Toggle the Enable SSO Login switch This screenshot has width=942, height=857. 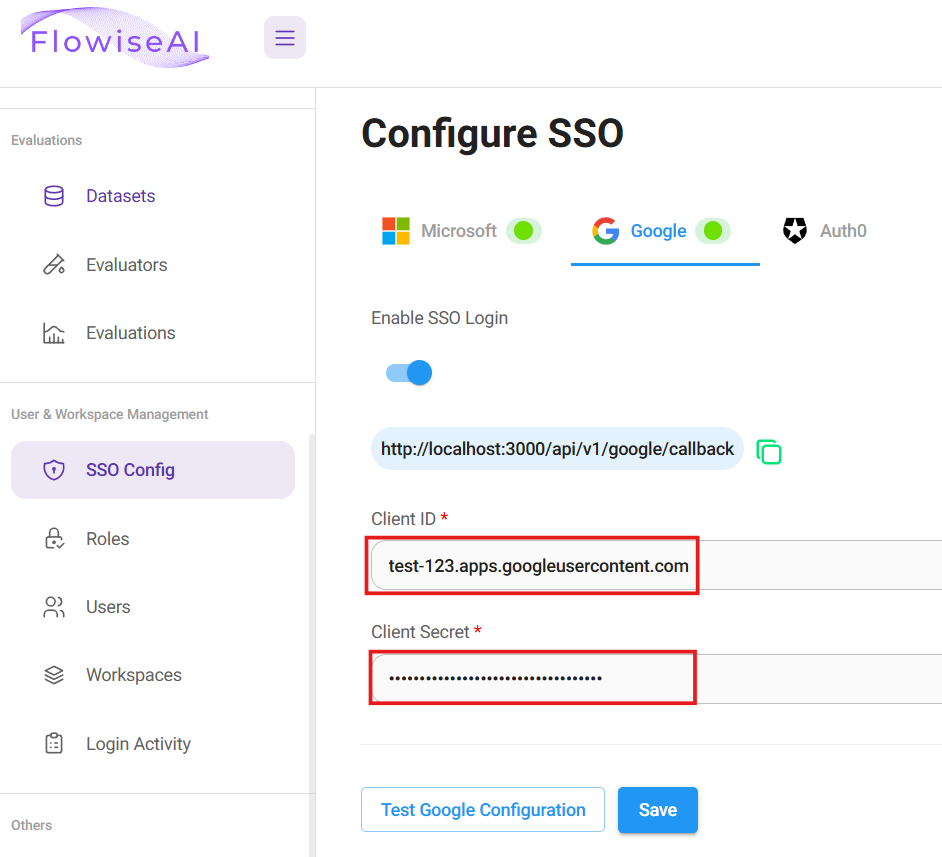(409, 373)
